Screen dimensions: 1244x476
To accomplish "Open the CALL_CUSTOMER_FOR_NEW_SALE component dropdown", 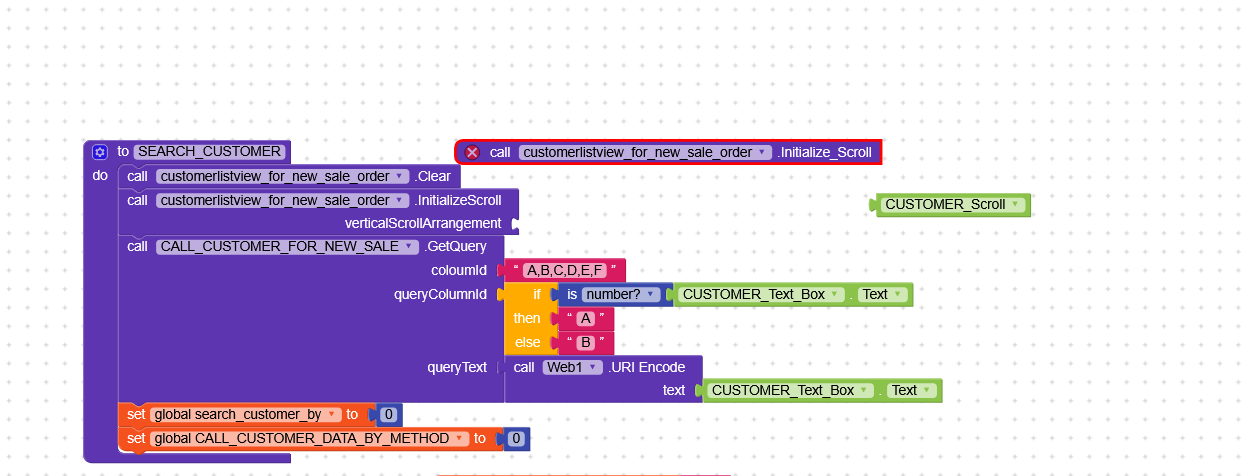I will (288, 246).
